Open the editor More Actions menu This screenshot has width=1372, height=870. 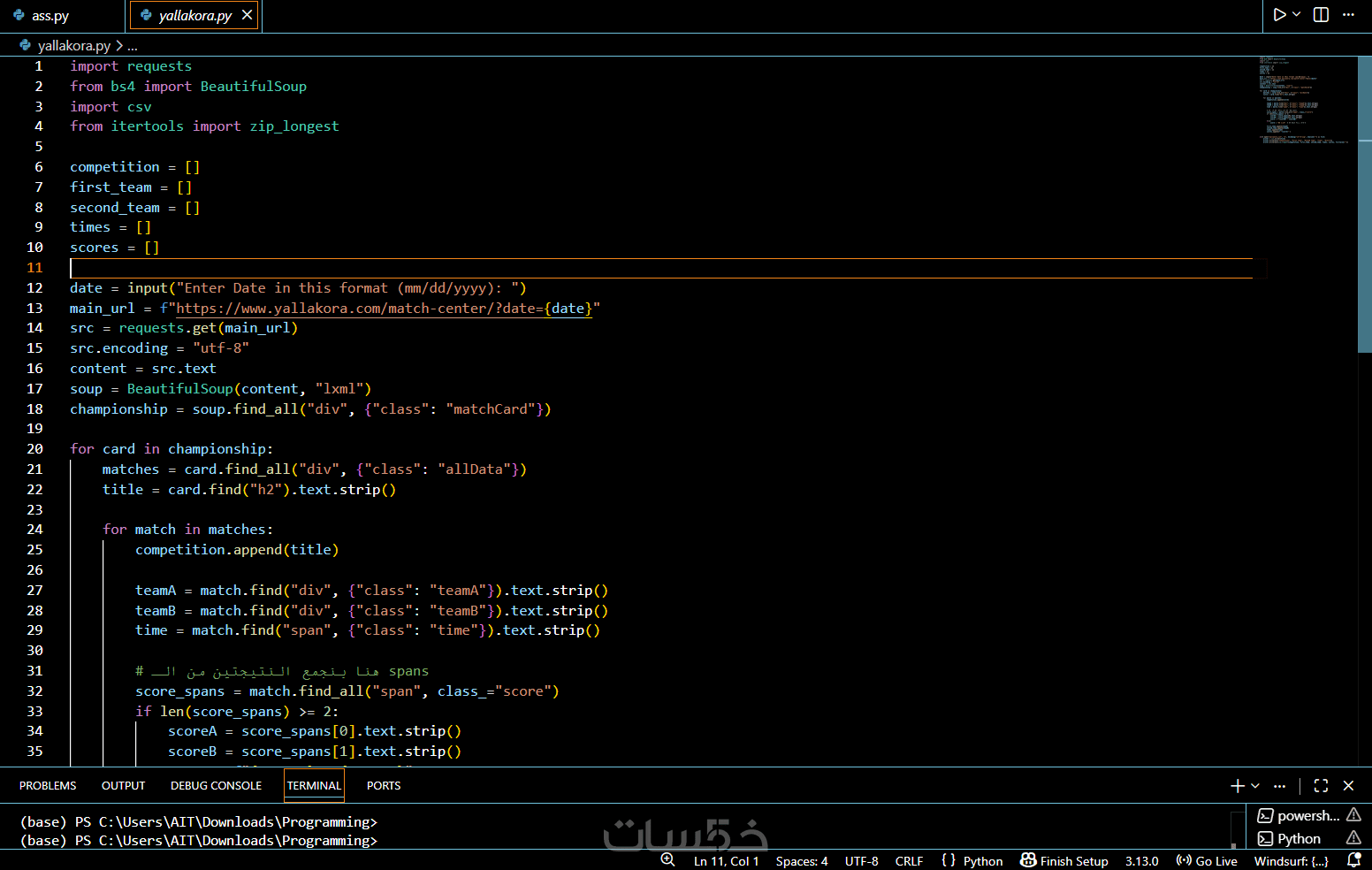pyautogui.click(x=1348, y=14)
